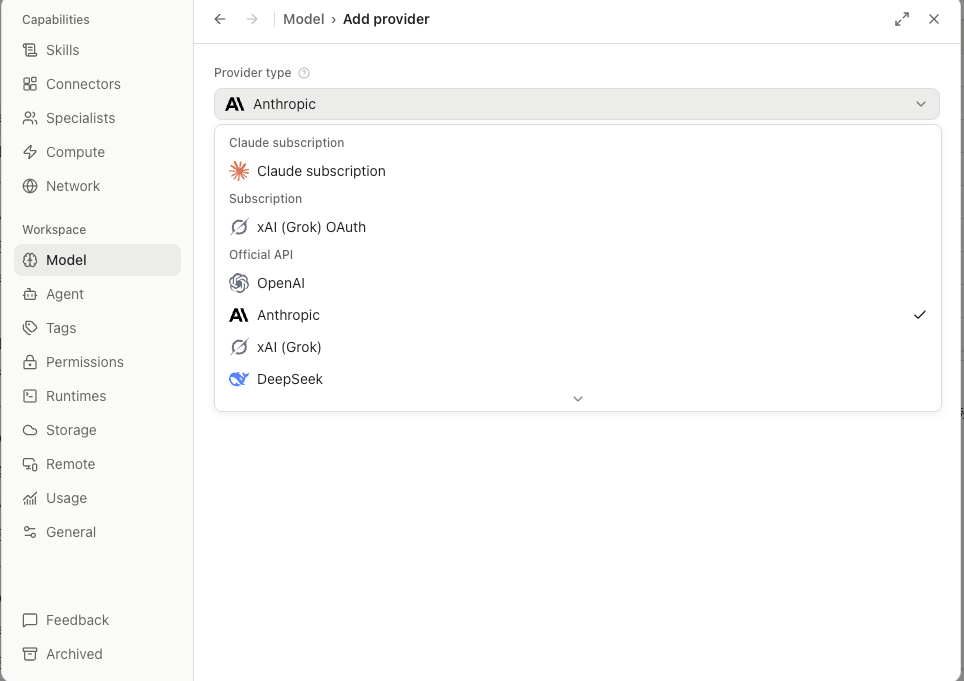
Task: Click the Model breadcrumb link
Action: tap(304, 19)
